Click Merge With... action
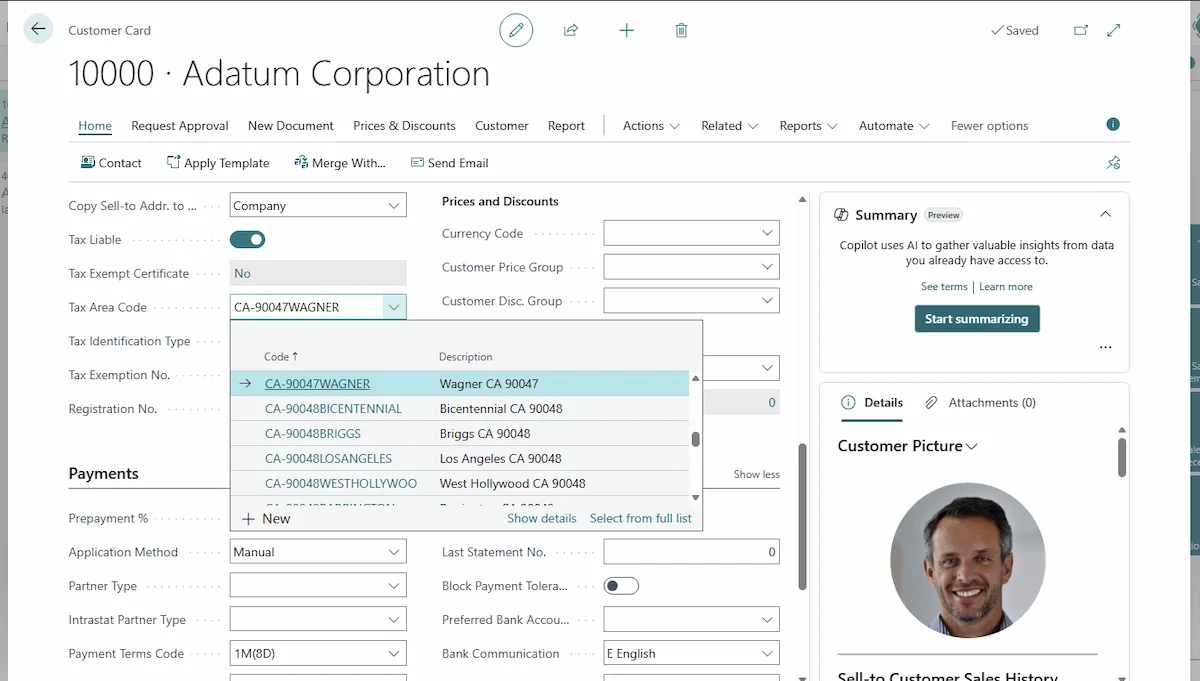The image size is (1200, 681). click(x=340, y=162)
